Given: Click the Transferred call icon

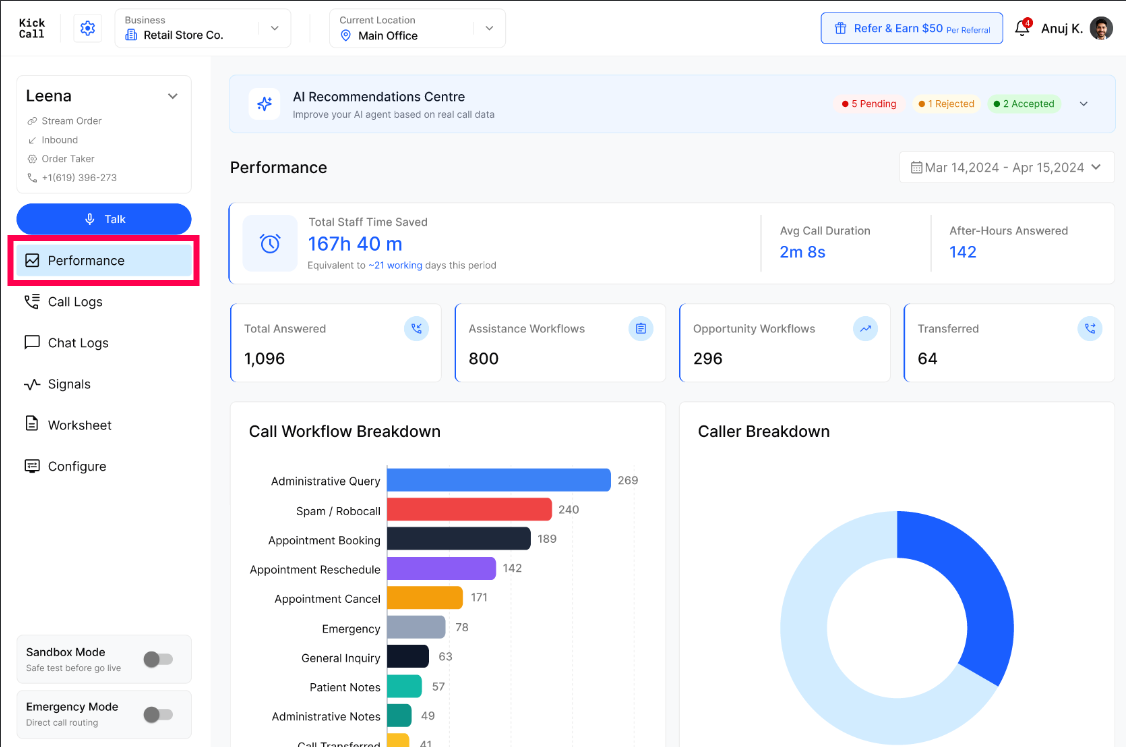Looking at the screenshot, I should [x=1090, y=328].
